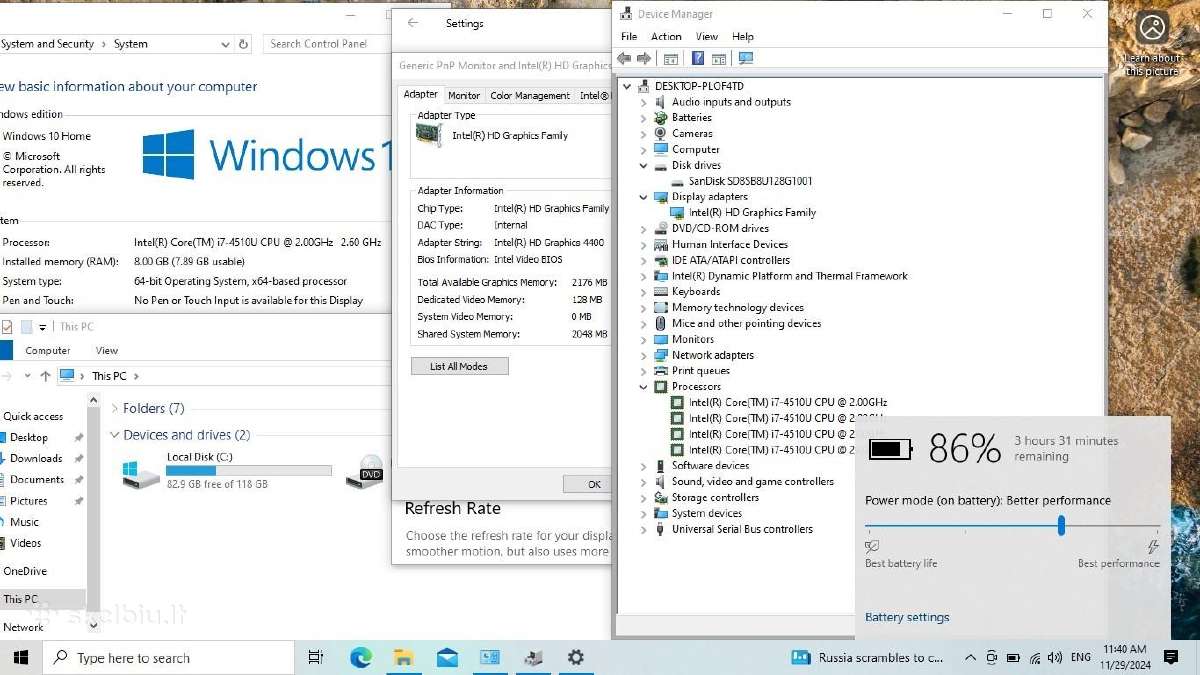The height and width of the screenshot is (675, 1200).
Task: Collapse Display adapters node
Action: [643, 197]
